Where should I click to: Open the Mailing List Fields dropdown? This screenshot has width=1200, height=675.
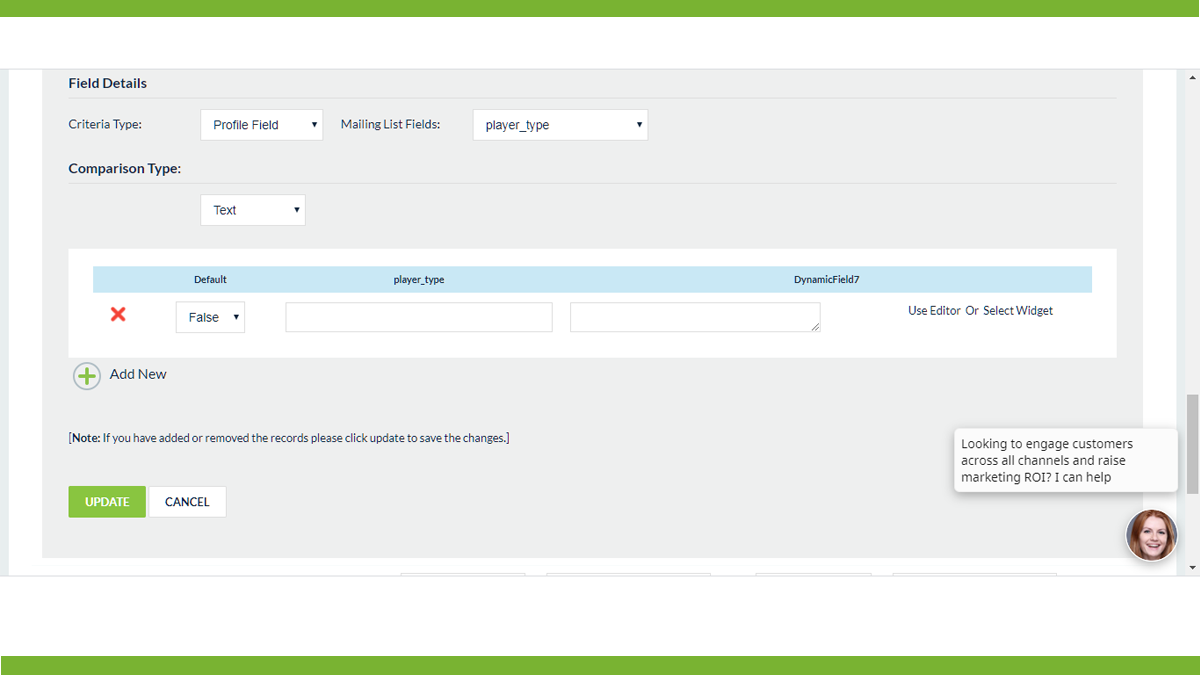click(x=560, y=124)
